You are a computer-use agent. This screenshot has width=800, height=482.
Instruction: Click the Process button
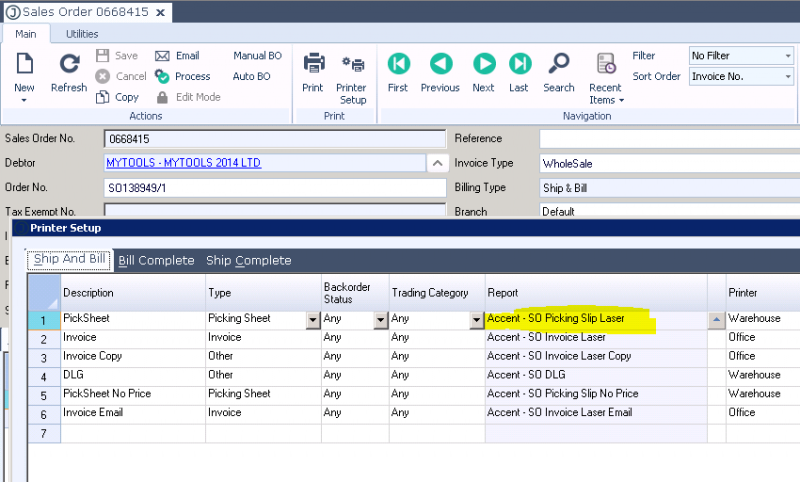(x=183, y=76)
